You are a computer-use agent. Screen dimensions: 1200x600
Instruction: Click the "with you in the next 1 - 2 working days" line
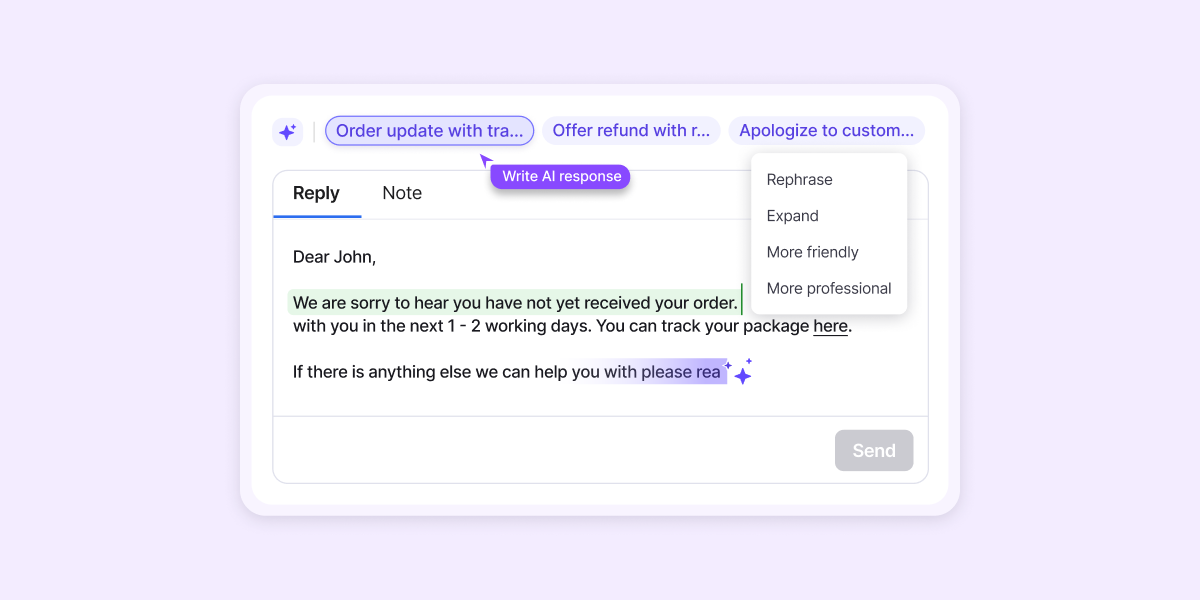coord(572,326)
